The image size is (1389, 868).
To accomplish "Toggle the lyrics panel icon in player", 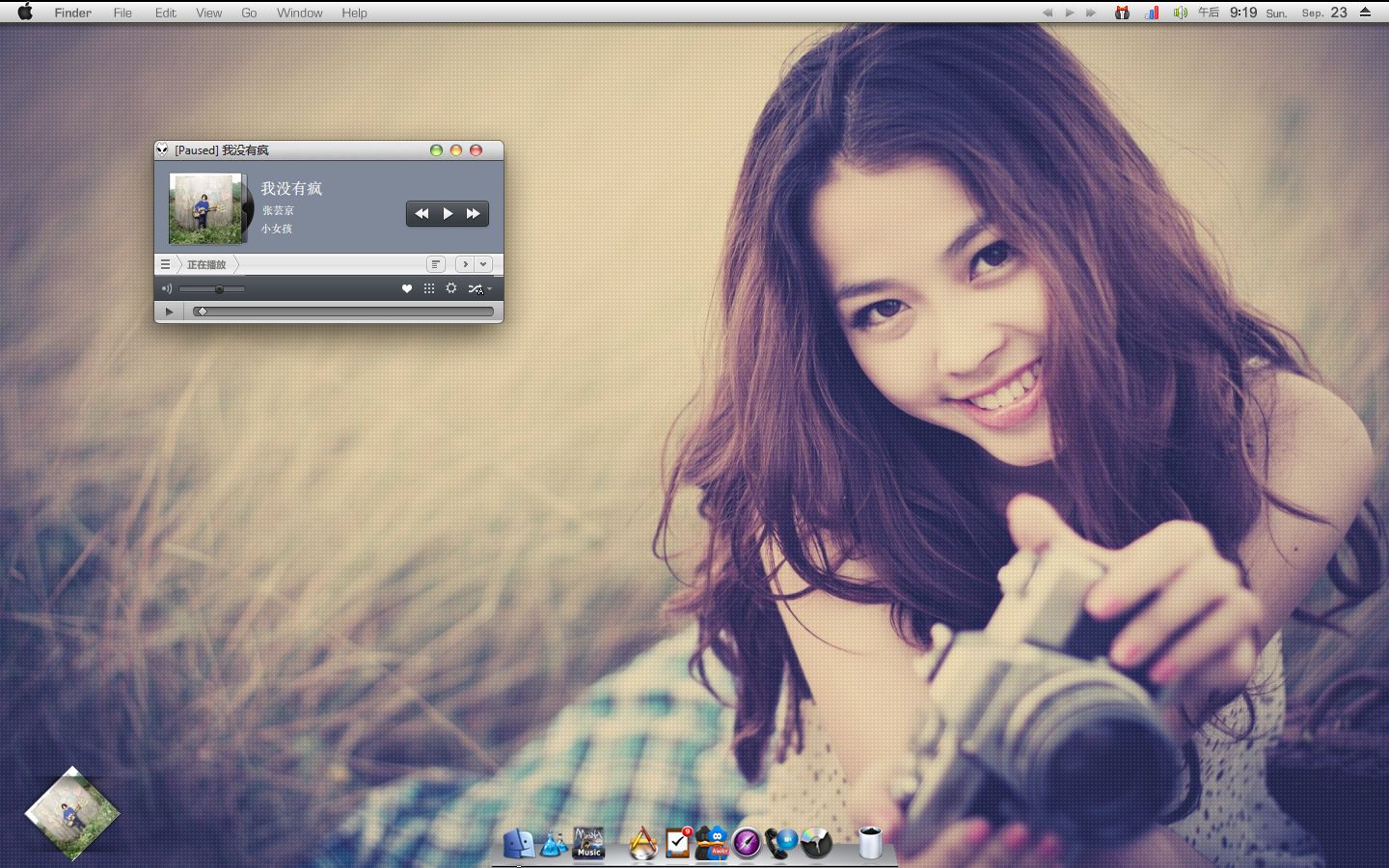I will click(436, 264).
